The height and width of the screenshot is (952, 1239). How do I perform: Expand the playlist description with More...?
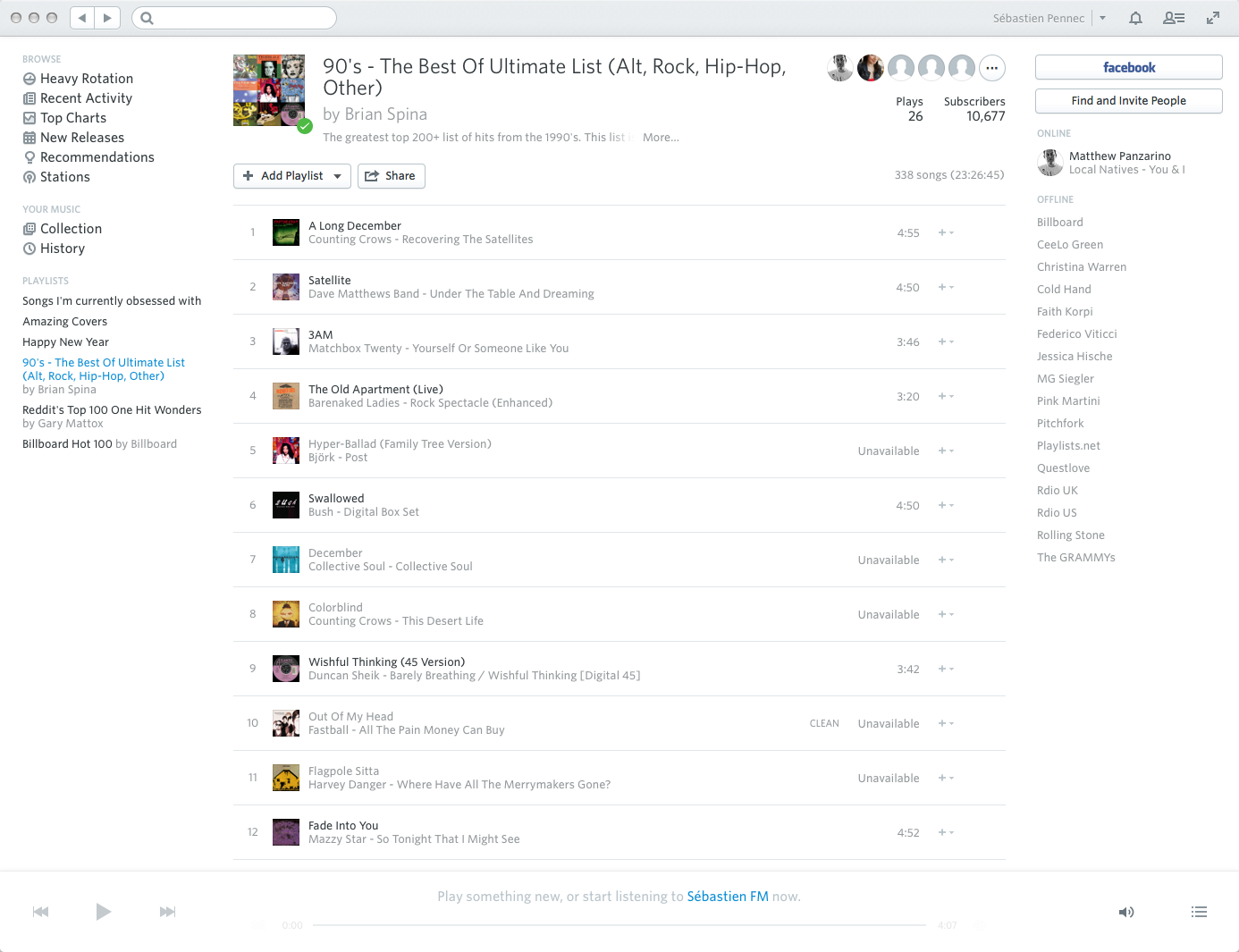pyautogui.click(x=661, y=138)
